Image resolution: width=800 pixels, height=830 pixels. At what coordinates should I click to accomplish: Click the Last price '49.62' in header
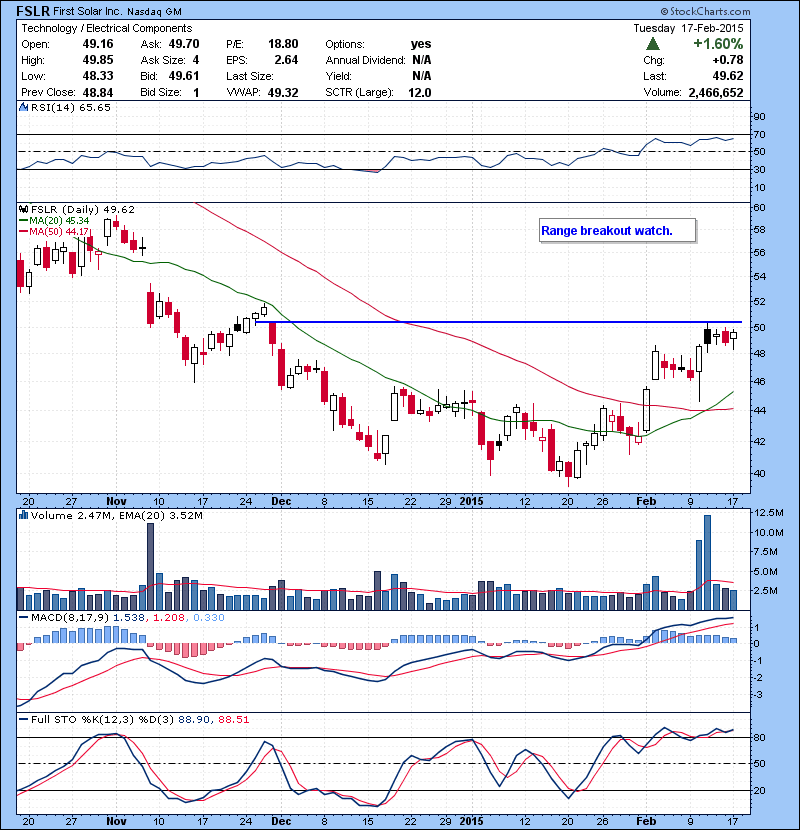click(728, 76)
